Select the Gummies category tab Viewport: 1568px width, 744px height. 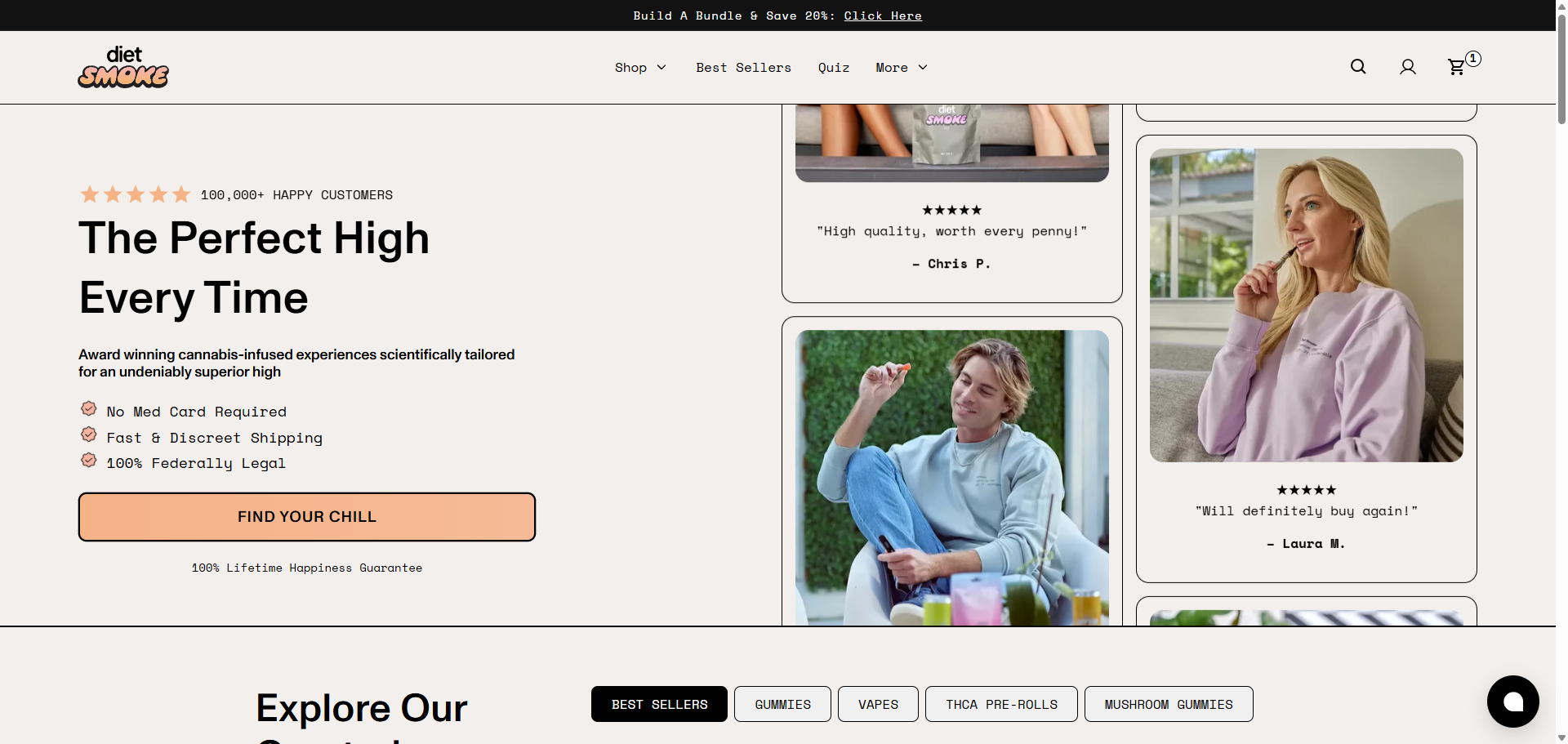click(x=782, y=704)
